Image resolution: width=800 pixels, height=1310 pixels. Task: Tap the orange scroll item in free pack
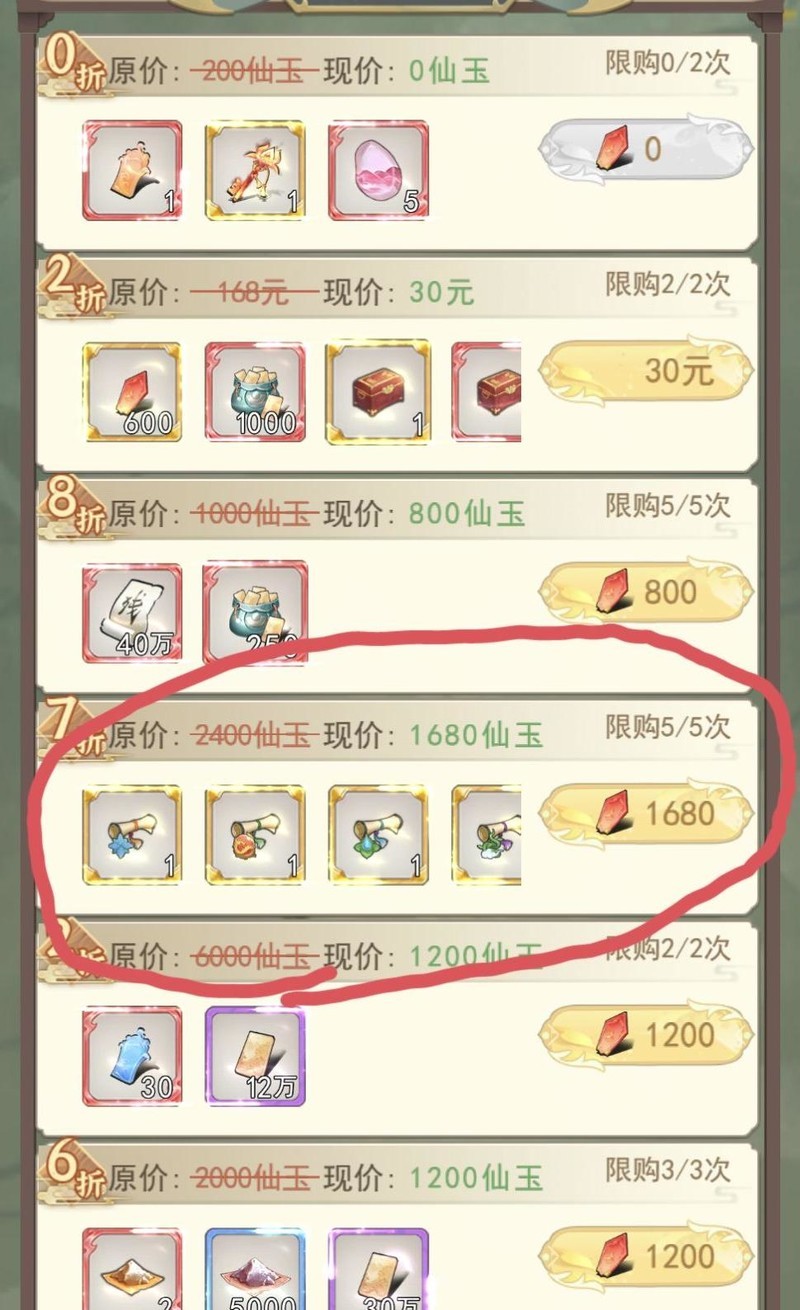(132, 170)
